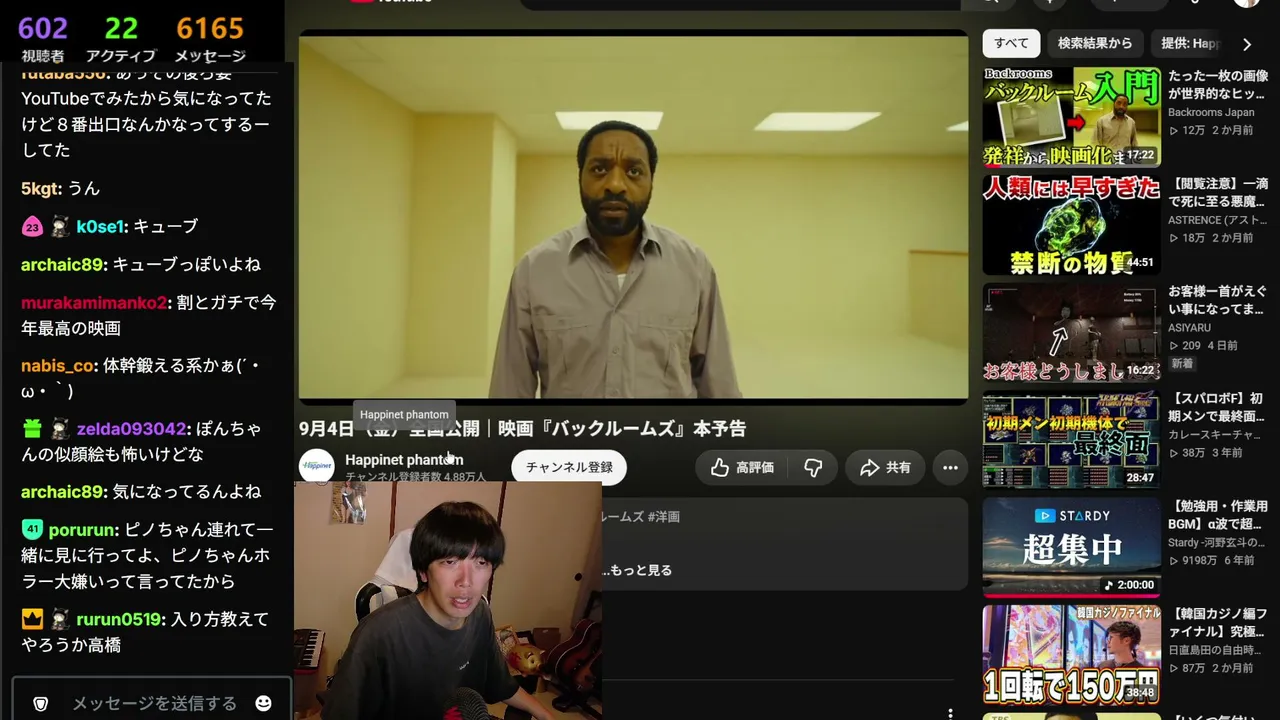The height and width of the screenshot is (720, 1280).
Task: Open the video titled 【スパロボF】初期メンで最終面…
Action: pos(1218,408)
